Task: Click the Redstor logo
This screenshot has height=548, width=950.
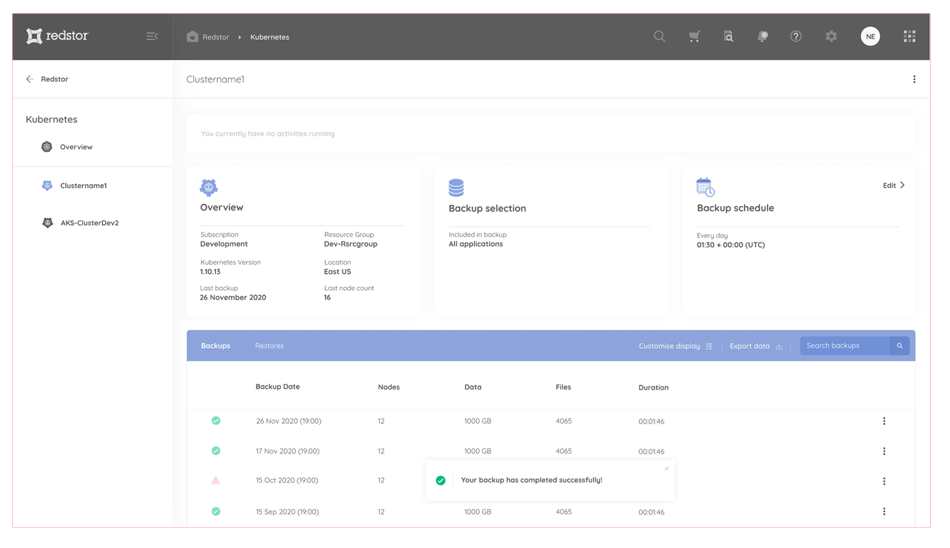Action: coord(57,36)
